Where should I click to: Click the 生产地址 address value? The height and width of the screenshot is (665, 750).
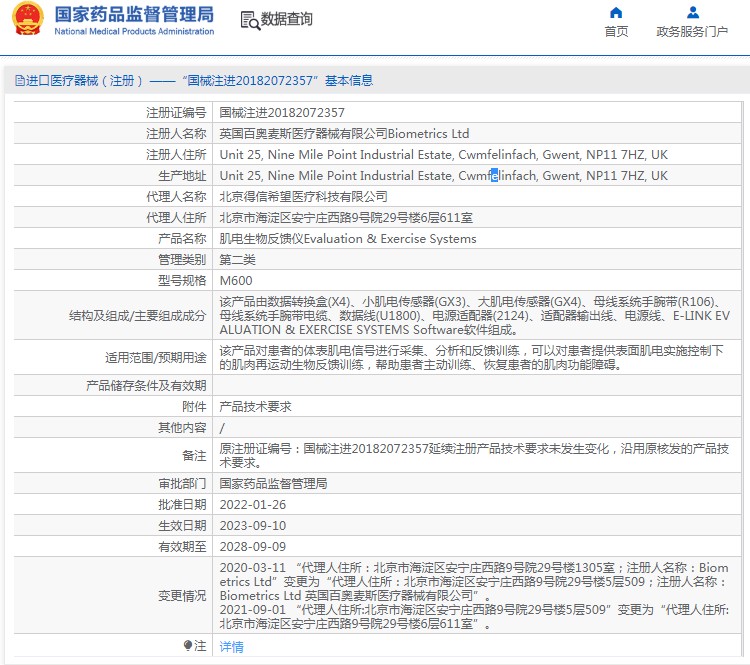pyautogui.click(x=443, y=176)
